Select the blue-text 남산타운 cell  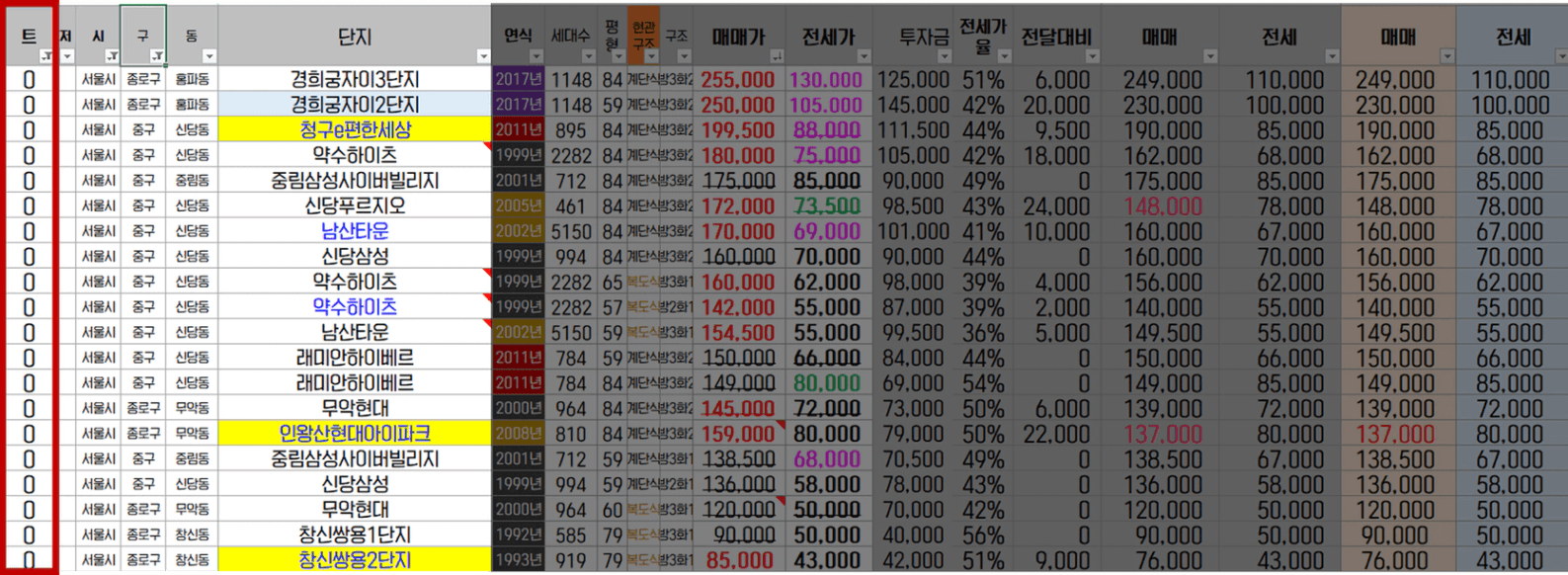pyautogui.click(x=355, y=231)
